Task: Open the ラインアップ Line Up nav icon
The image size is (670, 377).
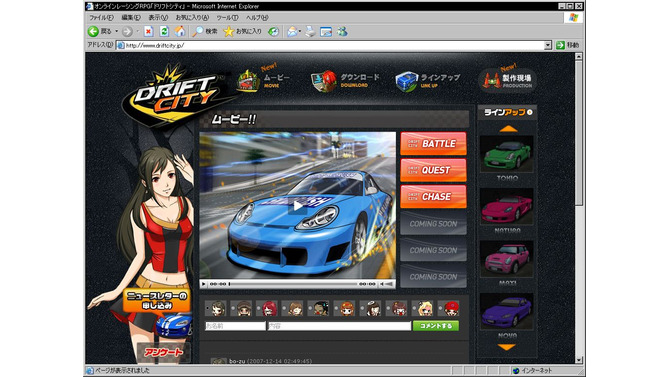Action: [x=406, y=81]
